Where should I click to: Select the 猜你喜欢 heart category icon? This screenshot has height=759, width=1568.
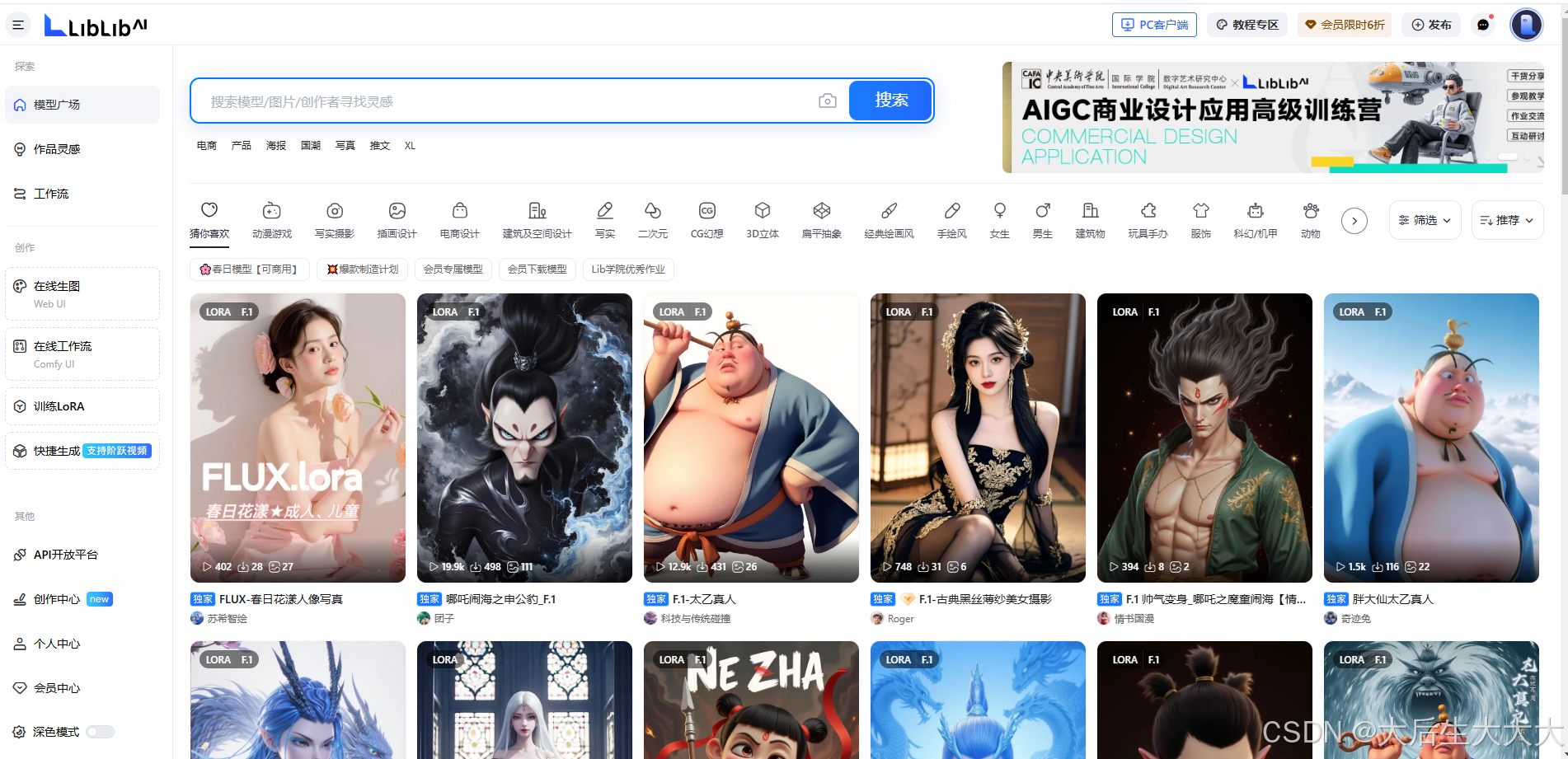pyautogui.click(x=209, y=211)
